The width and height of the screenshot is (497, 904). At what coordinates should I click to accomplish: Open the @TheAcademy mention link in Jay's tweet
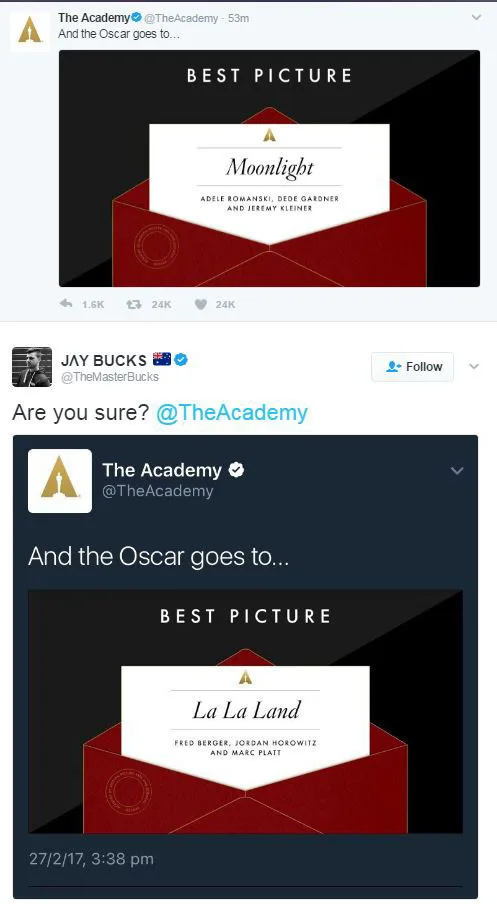coord(232,413)
